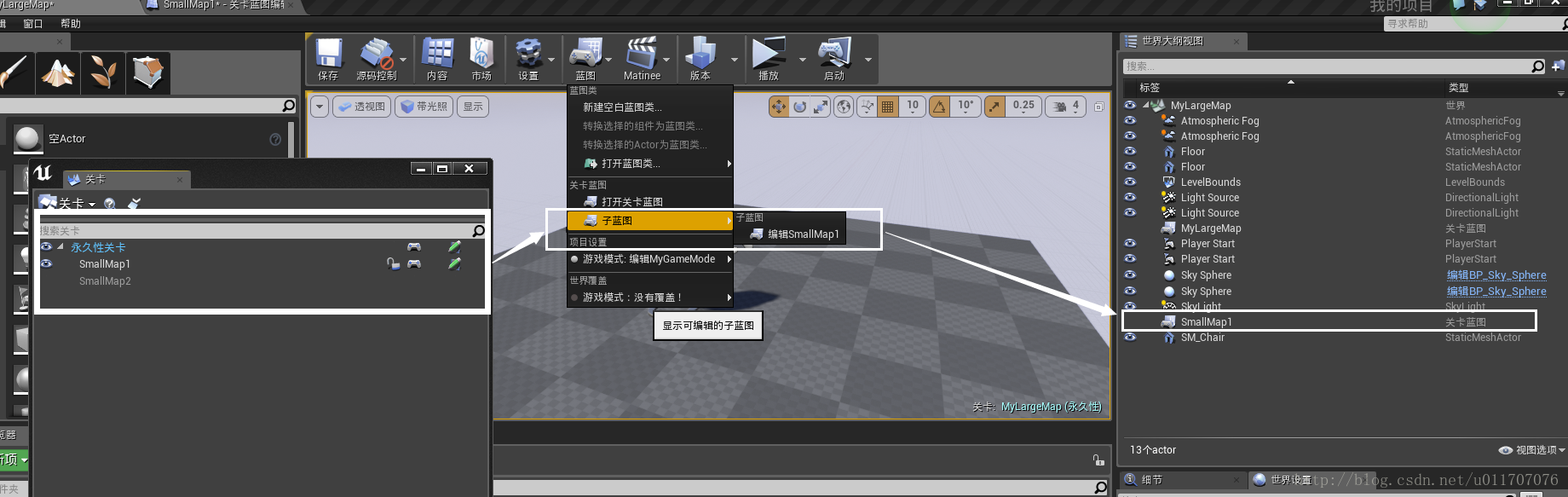Open the 播放 play options dropdown arrow
1568x497 pixels.
point(802,60)
